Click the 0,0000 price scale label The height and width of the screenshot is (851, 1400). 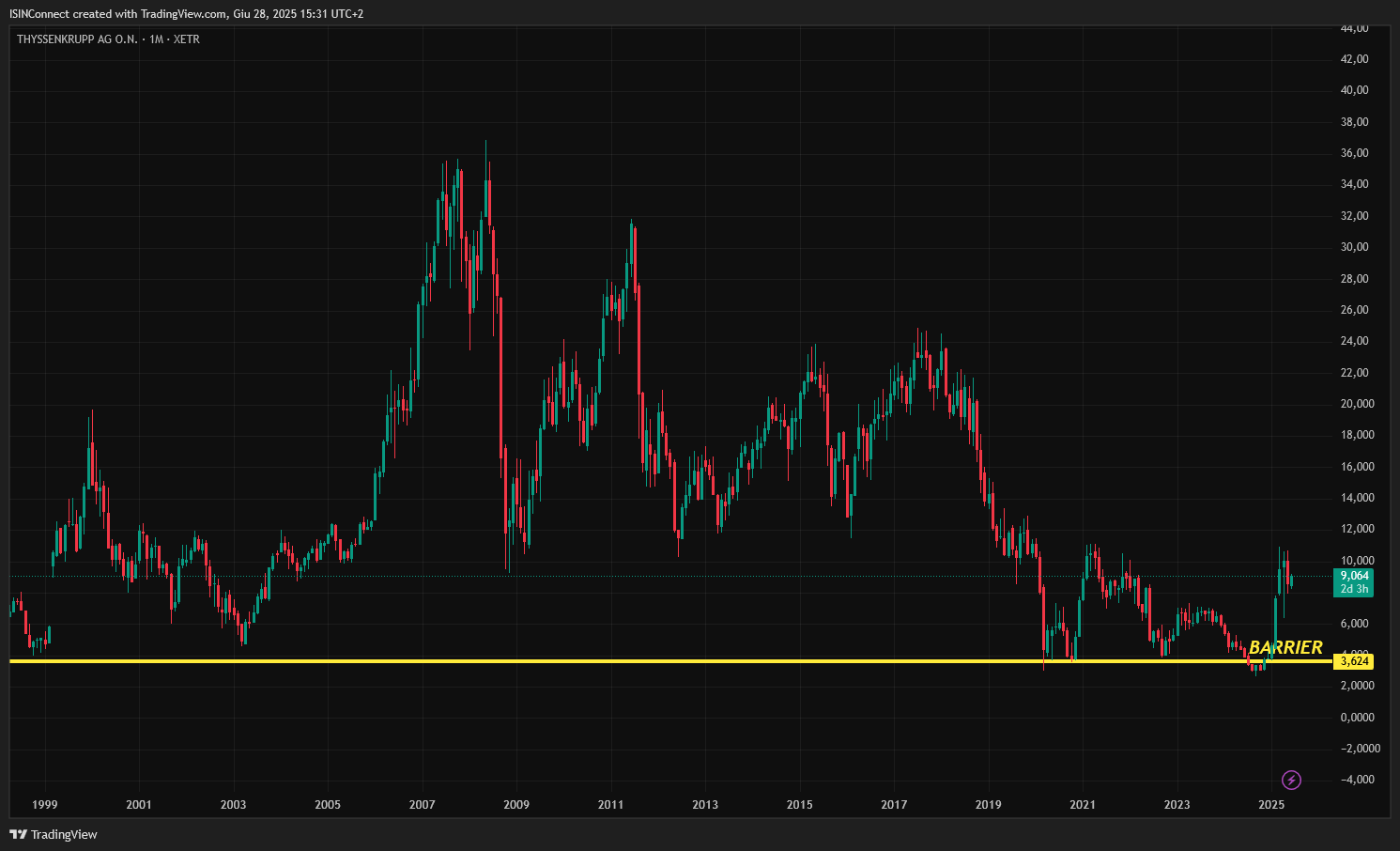1358,718
